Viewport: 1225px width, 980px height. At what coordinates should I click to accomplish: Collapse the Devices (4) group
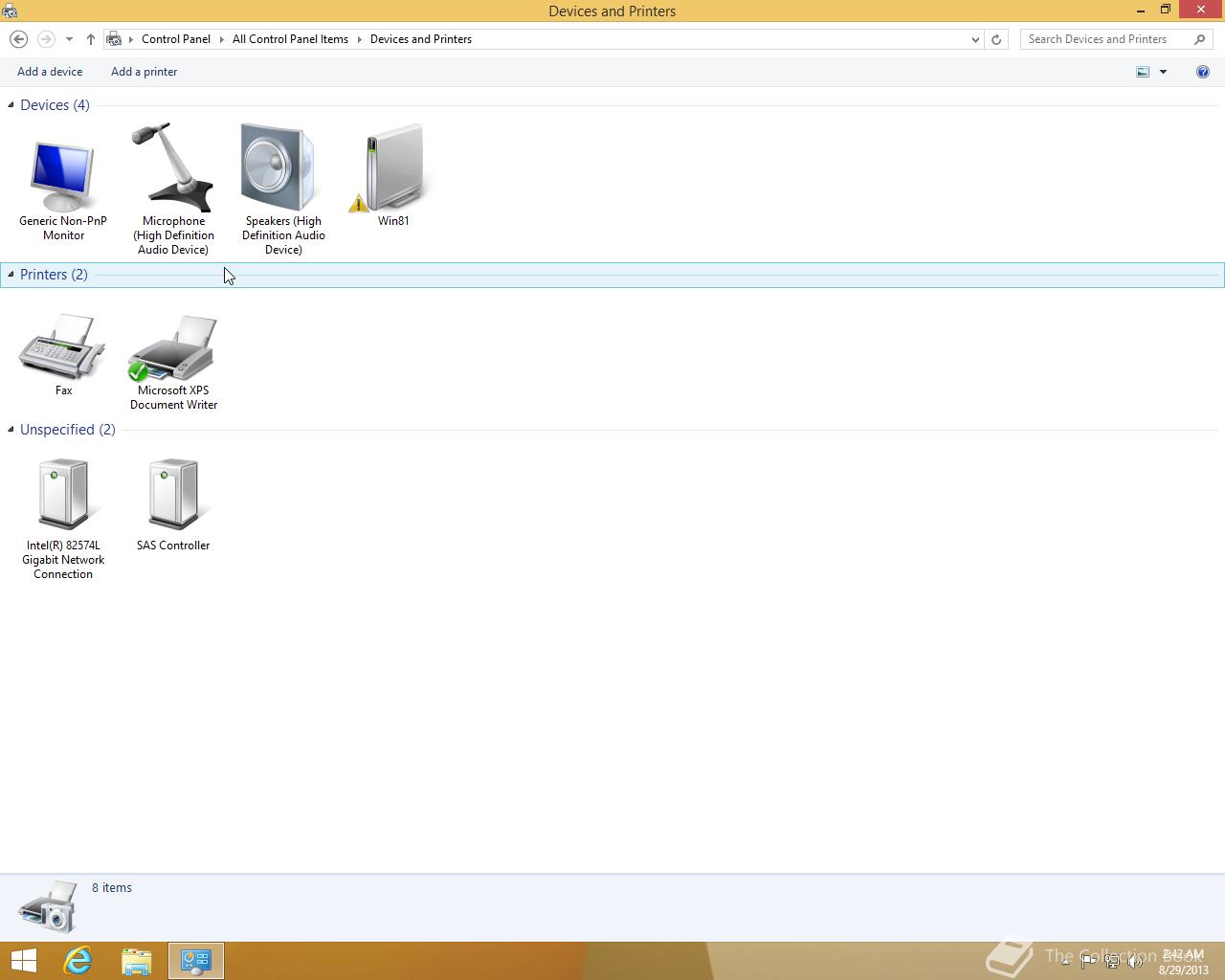coord(11,105)
